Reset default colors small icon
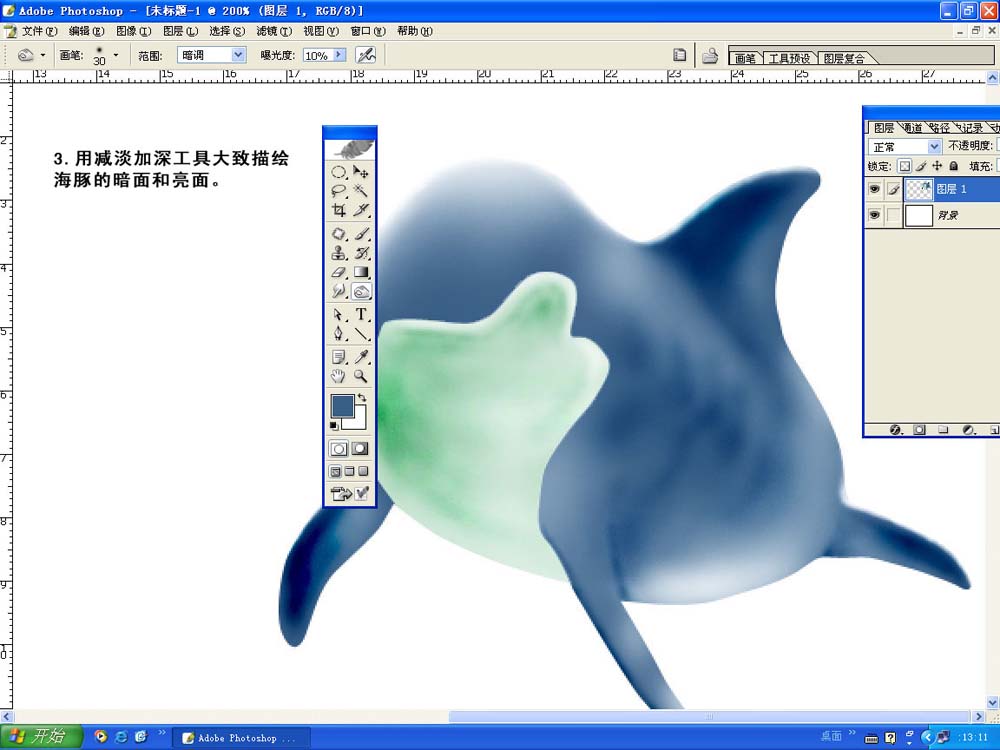This screenshot has width=1000, height=750. point(334,425)
